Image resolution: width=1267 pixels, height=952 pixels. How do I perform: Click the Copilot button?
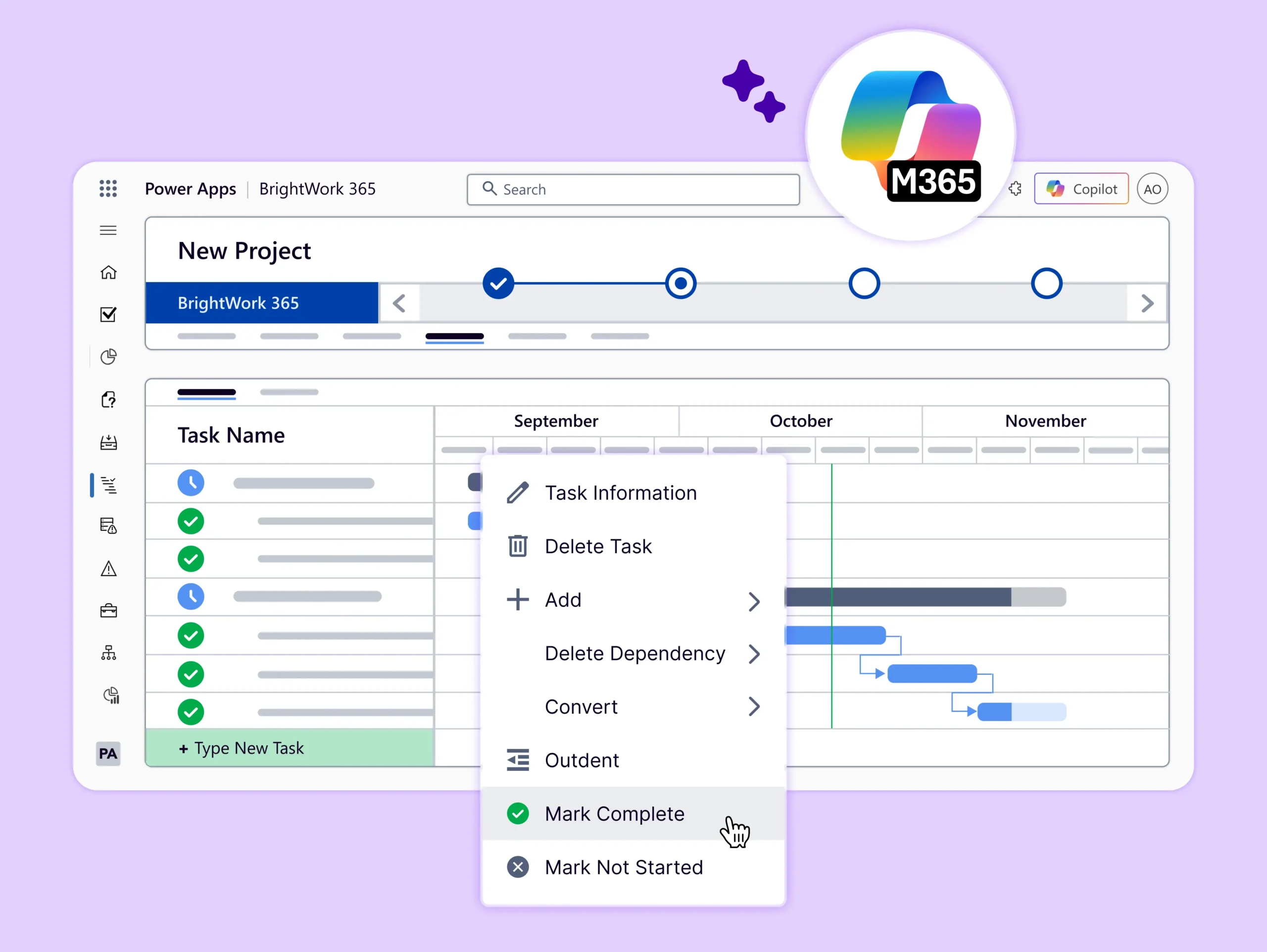tap(1081, 189)
